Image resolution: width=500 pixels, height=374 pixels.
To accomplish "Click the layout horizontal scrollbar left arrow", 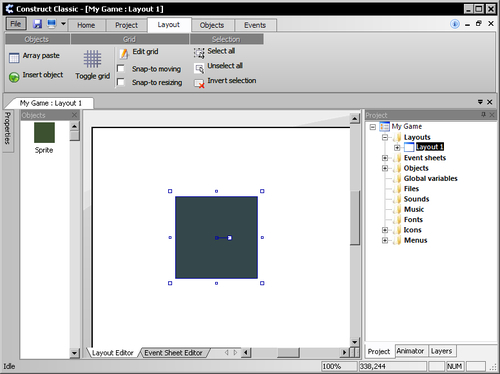I will click(246, 352).
